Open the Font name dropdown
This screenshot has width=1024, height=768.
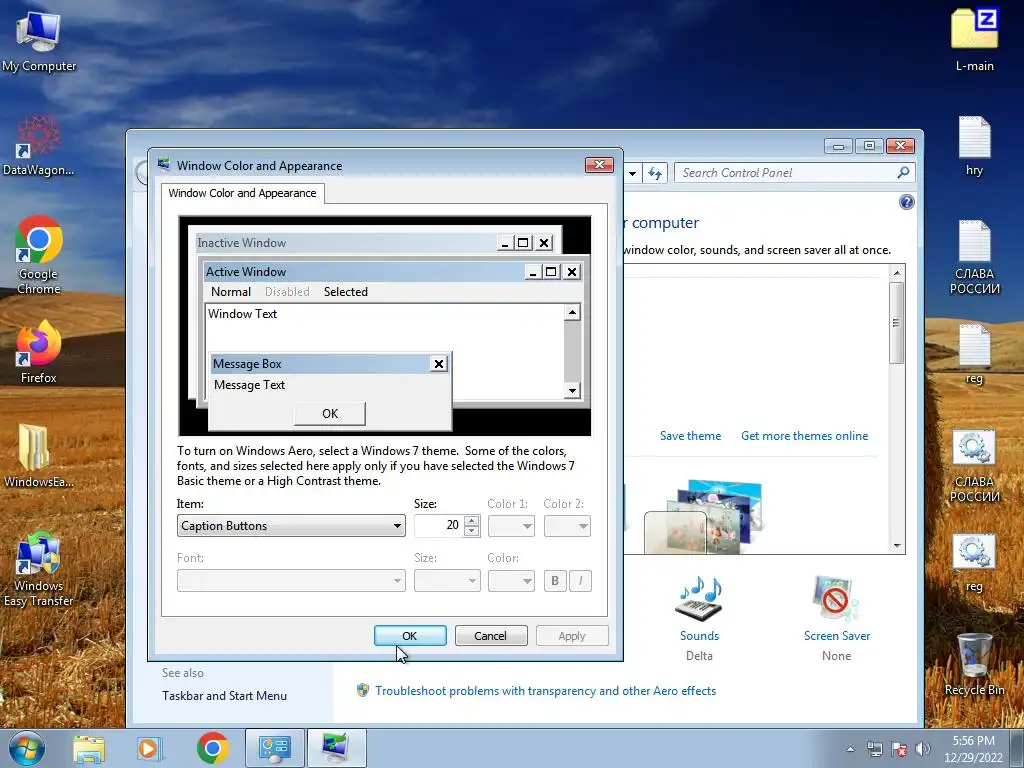pyautogui.click(x=291, y=581)
